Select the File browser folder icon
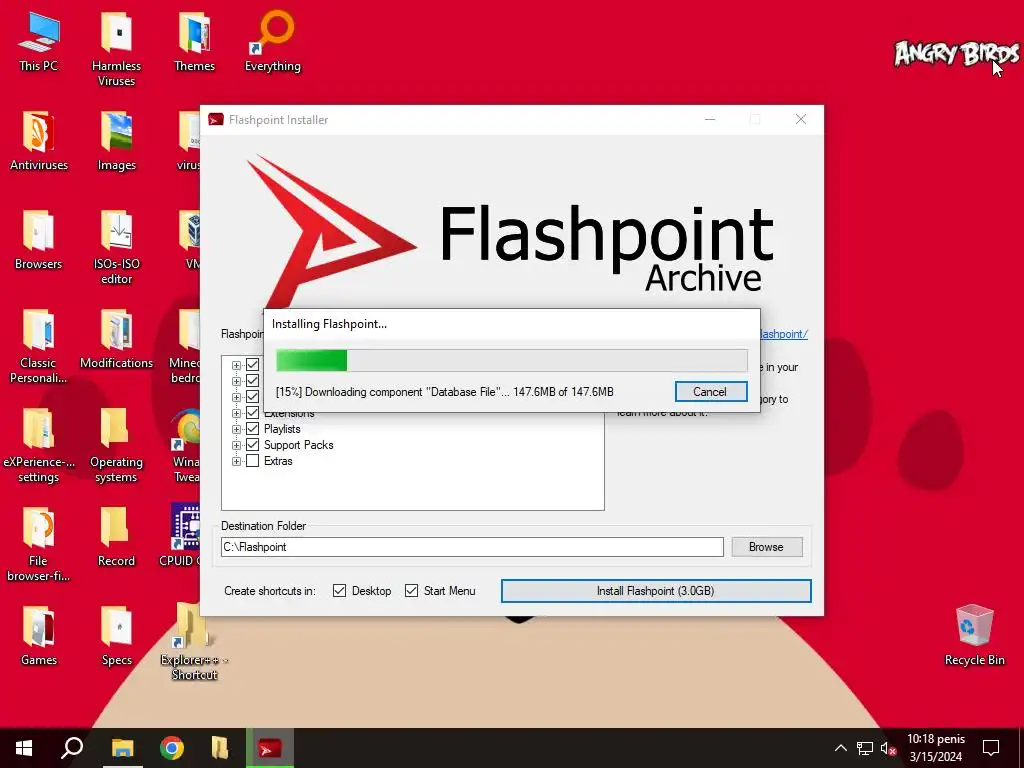 (39, 545)
